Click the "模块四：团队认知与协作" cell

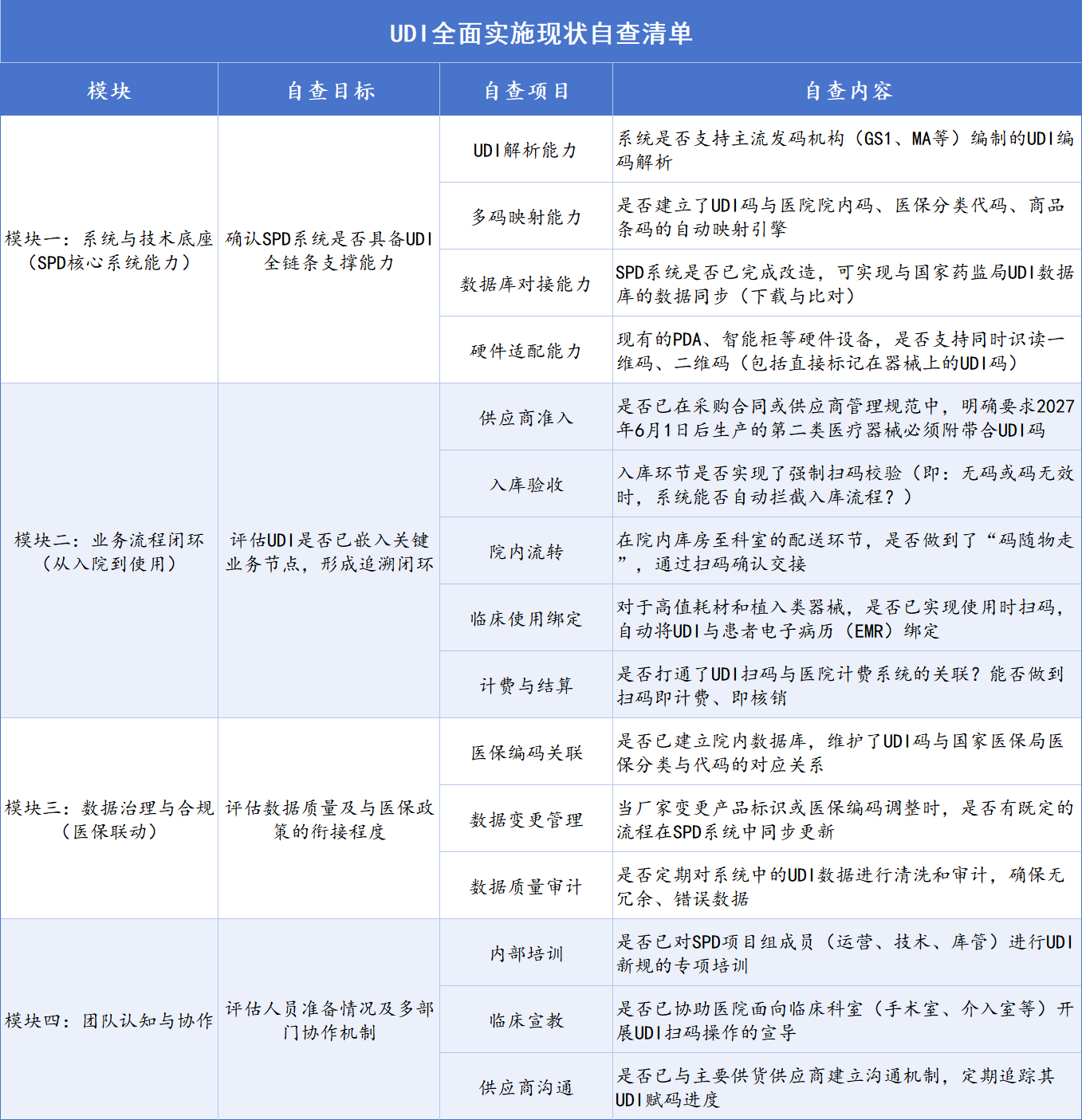[x=109, y=1020]
